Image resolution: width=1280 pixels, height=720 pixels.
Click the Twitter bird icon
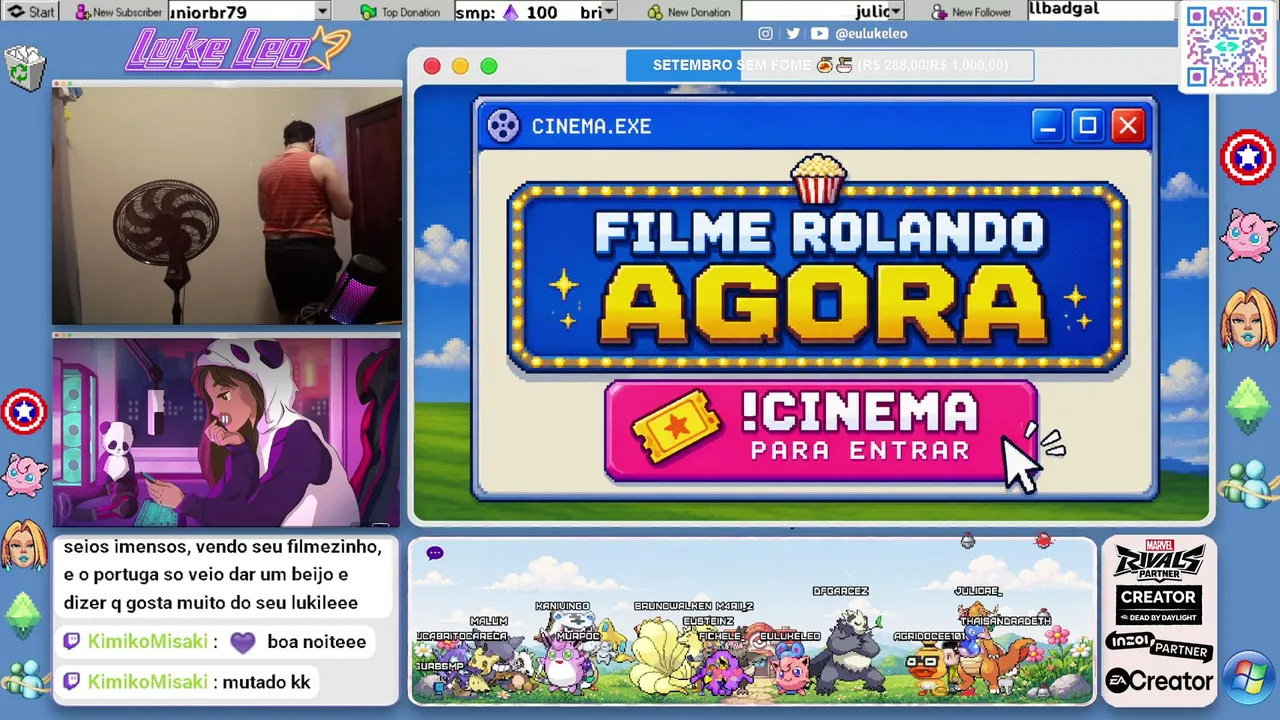[793, 33]
